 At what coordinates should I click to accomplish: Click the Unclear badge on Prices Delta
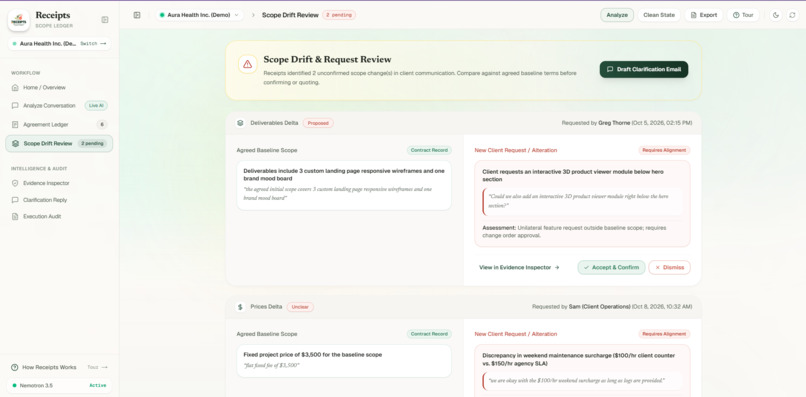300,306
